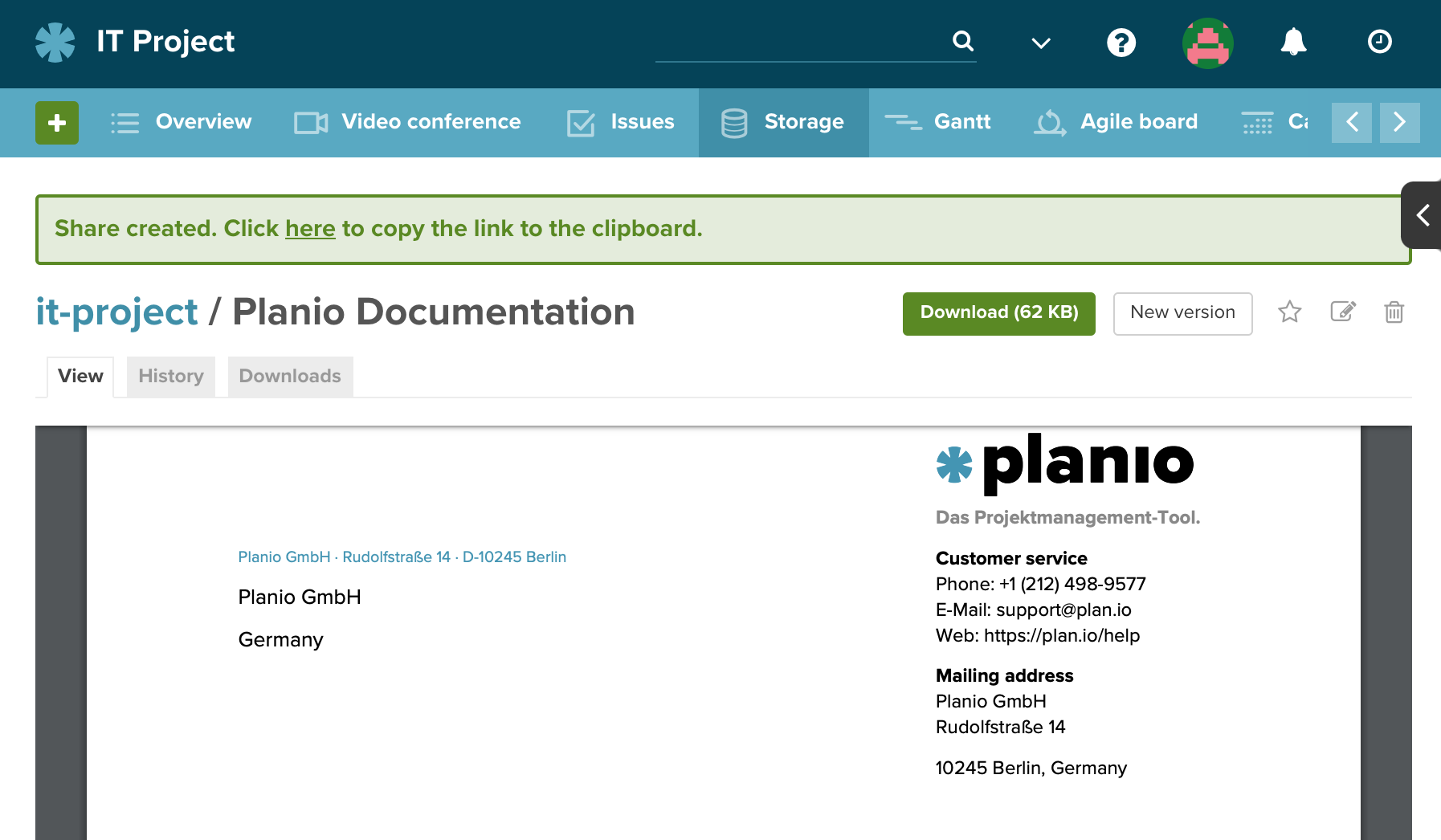The image size is (1441, 840).
Task: Go to Overview menu item
Action: tap(182, 122)
